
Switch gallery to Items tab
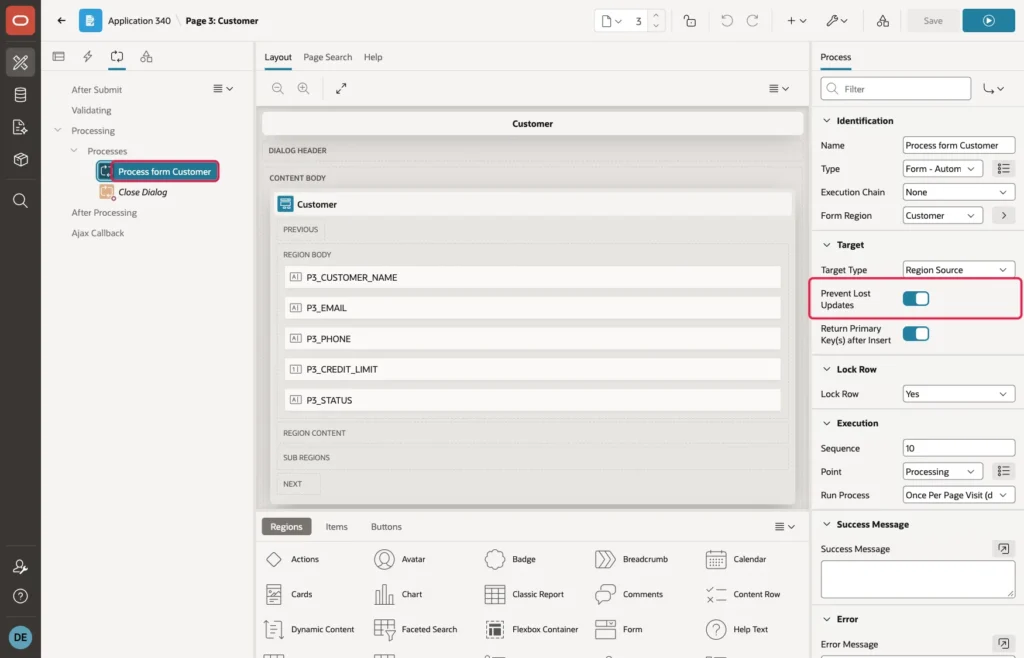(x=336, y=526)
